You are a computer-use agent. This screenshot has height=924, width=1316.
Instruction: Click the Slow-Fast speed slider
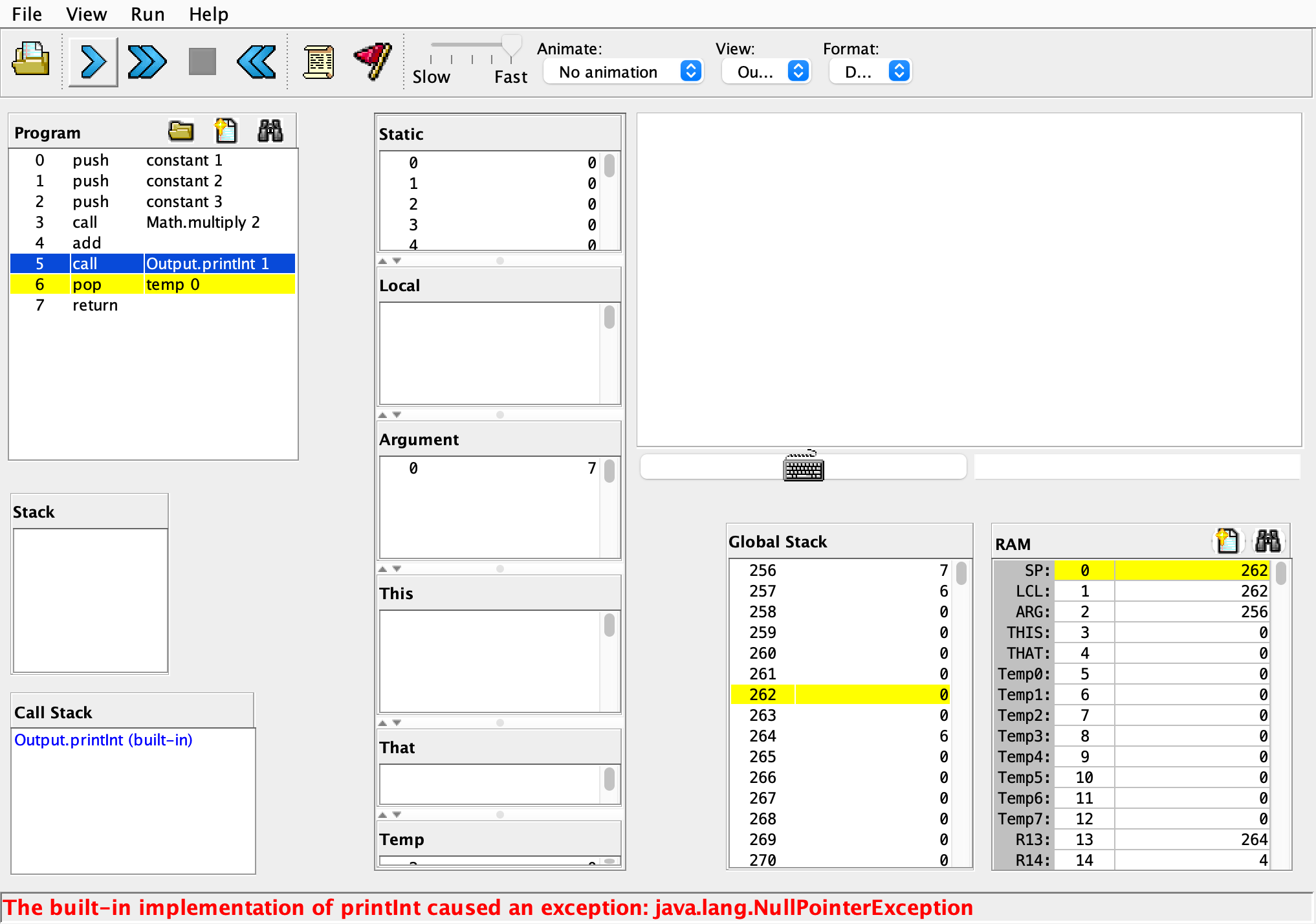pos(511,45)
